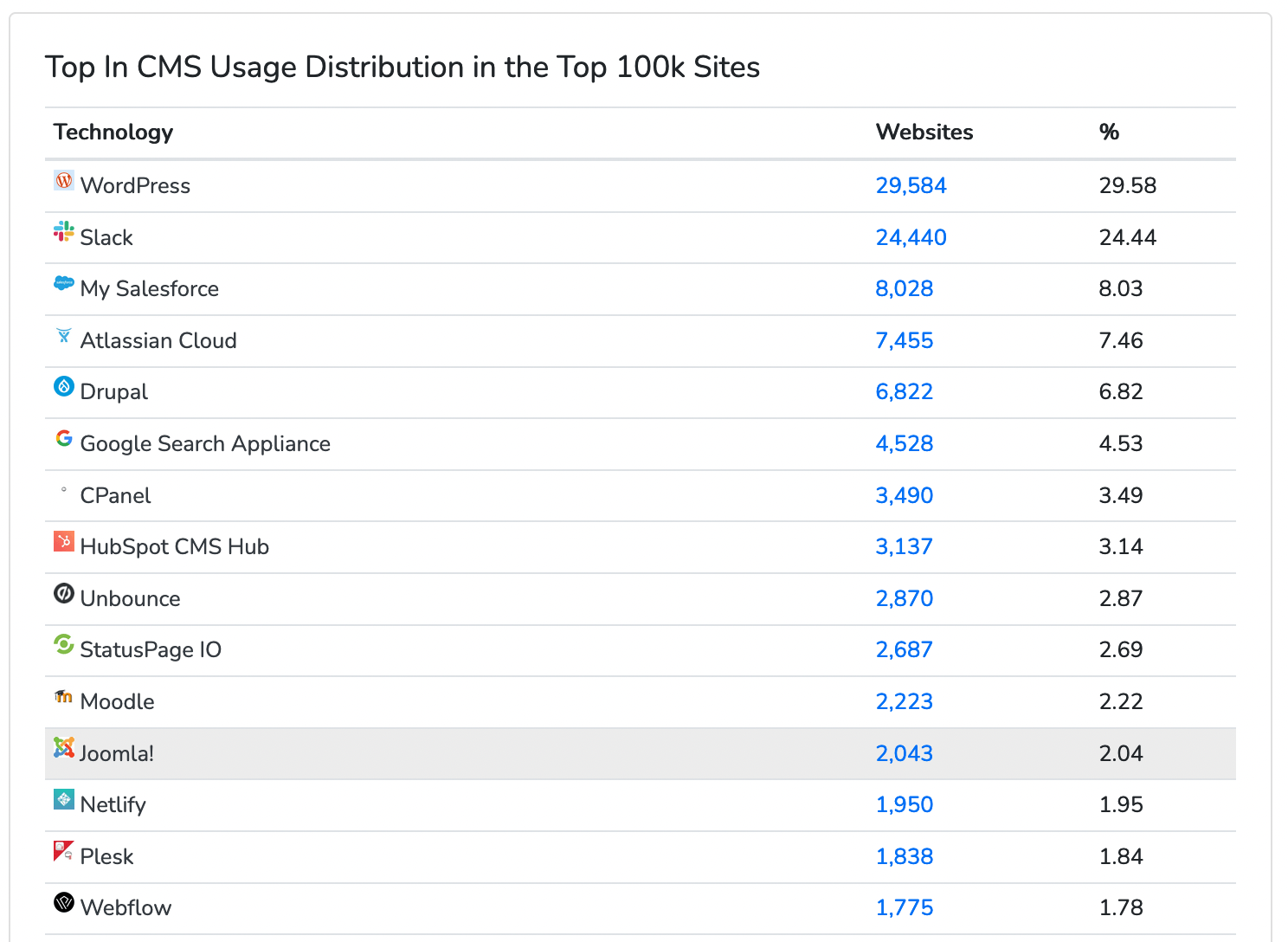The width and height of the screenshot is (1288, 942).
Task: Click the Unbounce logo icon
Action: [64, 593]
